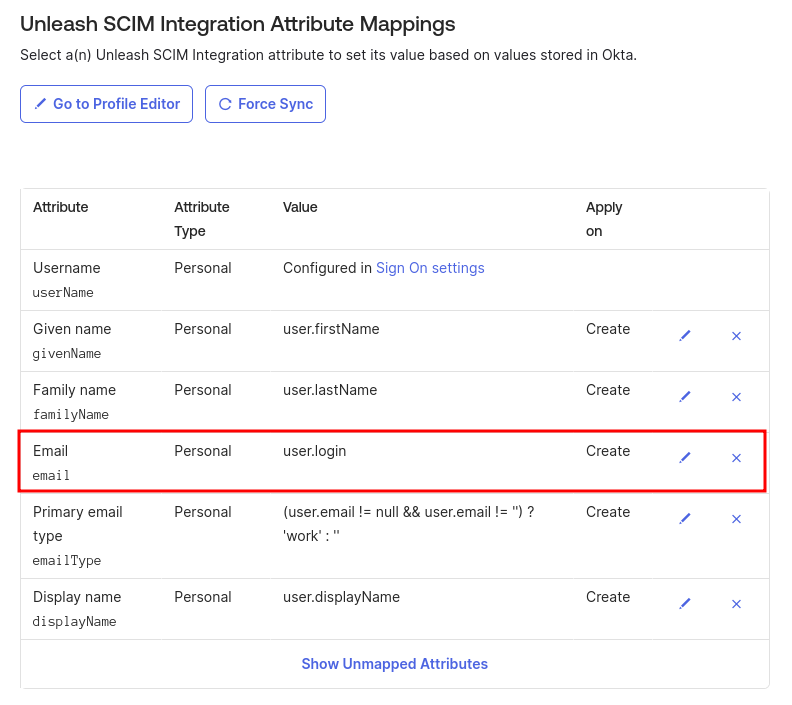
Task: Open the Go to Profile Editor button
Action: [x=106, y=104]
